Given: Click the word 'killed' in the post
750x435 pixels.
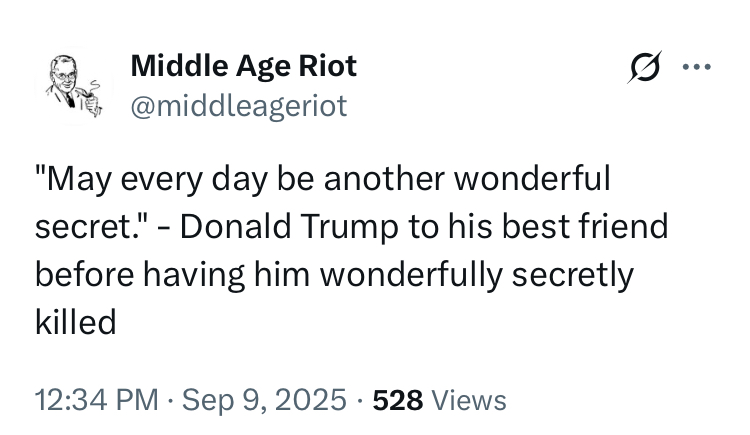Looking at the screenshot, I should 76,322.
